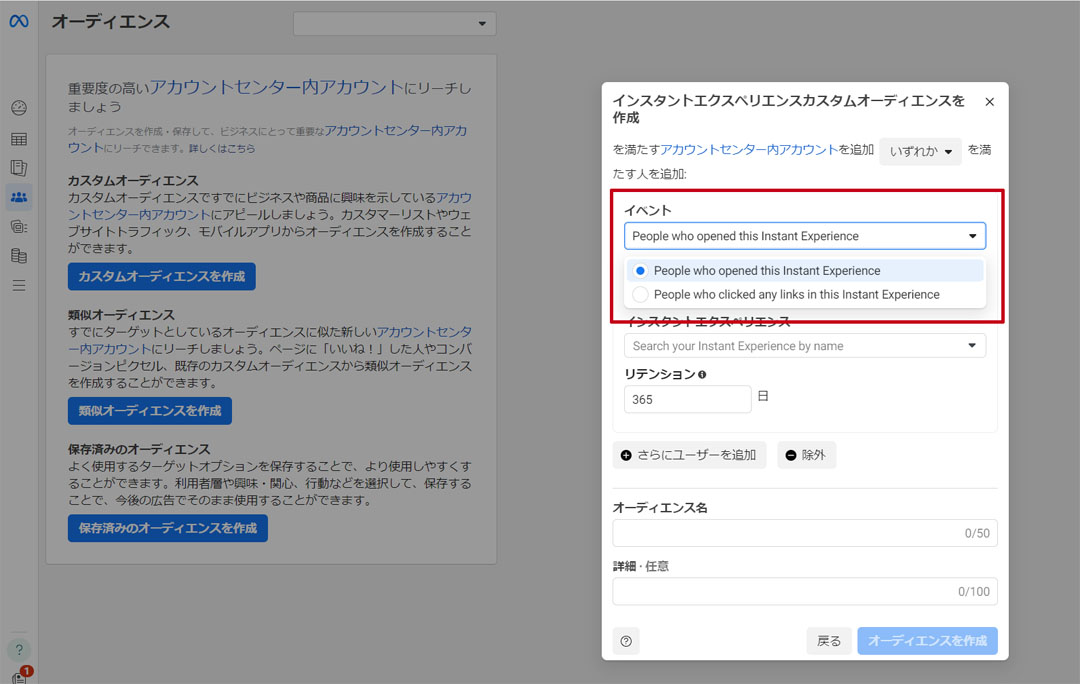The height and width of the screenshot is (684, 1080).
Task: Expand the いずれか condition dropdown
Action: [920, 151]
